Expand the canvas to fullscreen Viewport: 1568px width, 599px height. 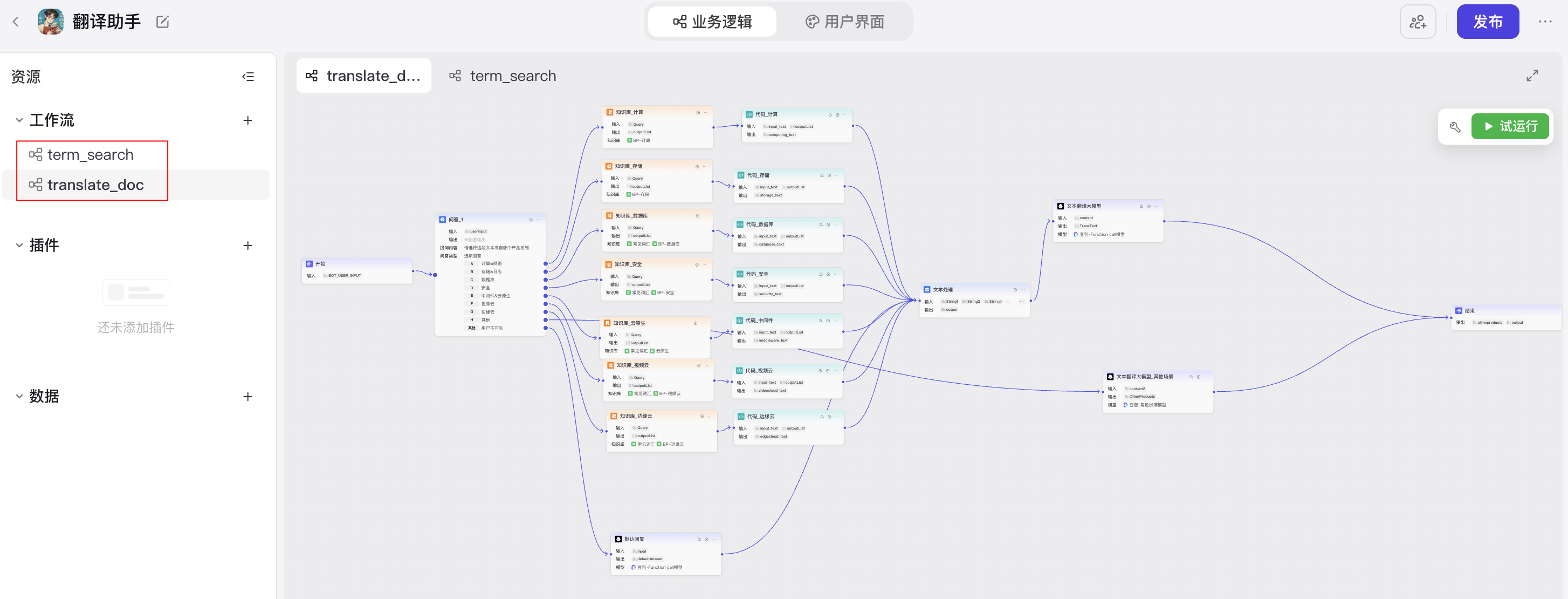click(x=1532, y=76)
